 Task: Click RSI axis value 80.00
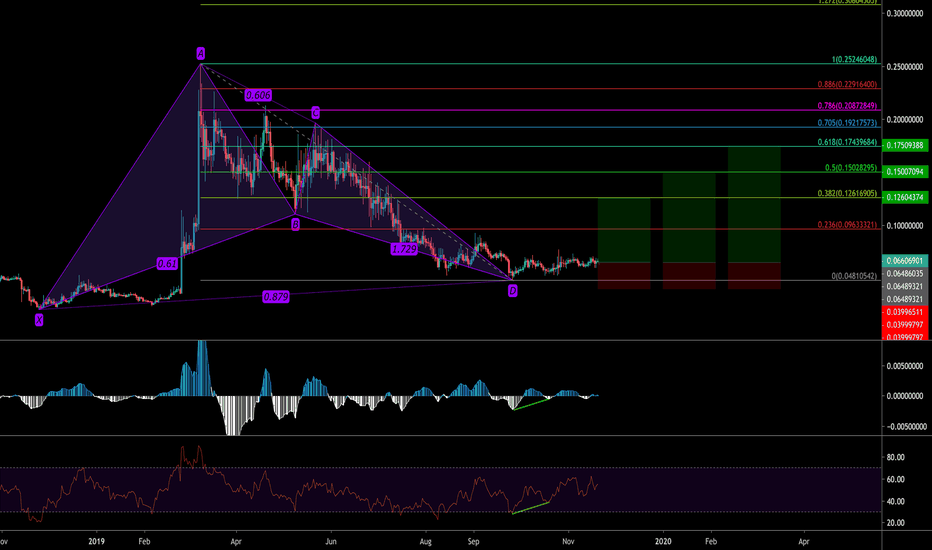pyautogui.click(x=895, y=457)
